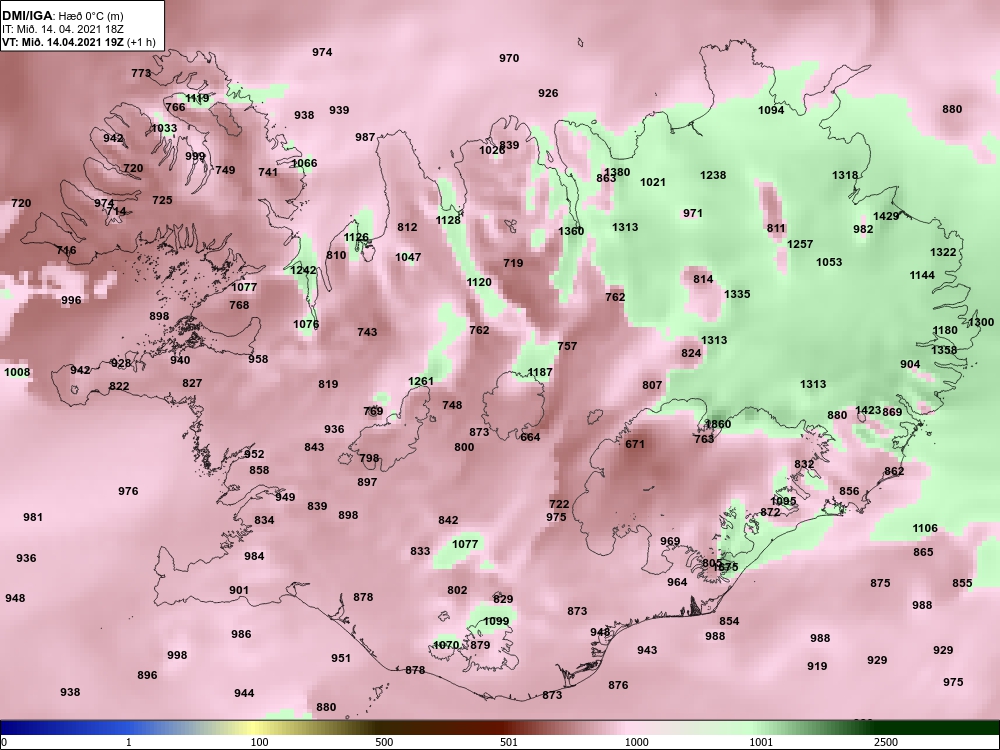This screenshot has width=1000, height=750.
Task: Click the map value "904"
Action: (910, 364)
